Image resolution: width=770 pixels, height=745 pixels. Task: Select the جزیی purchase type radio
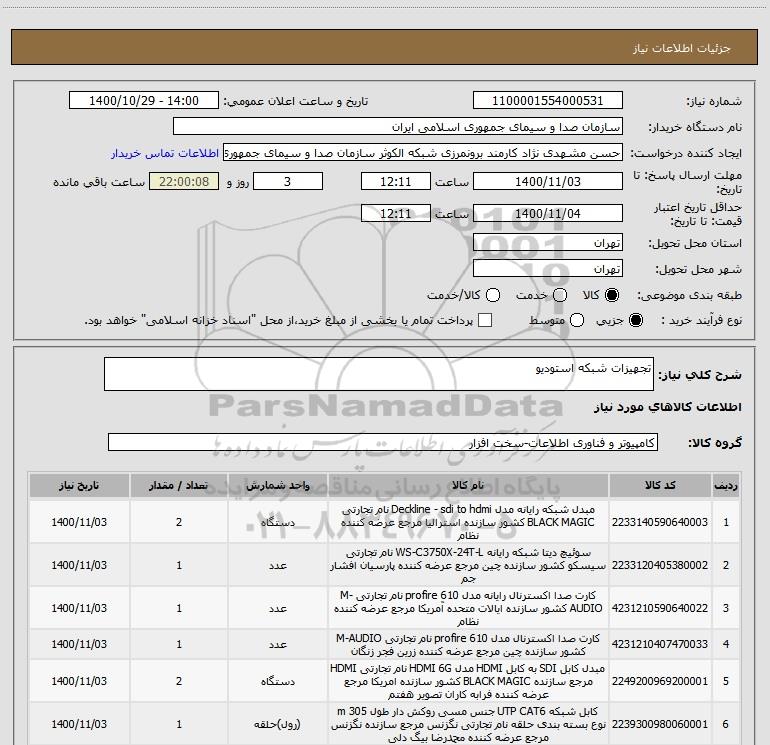point(635,320)
